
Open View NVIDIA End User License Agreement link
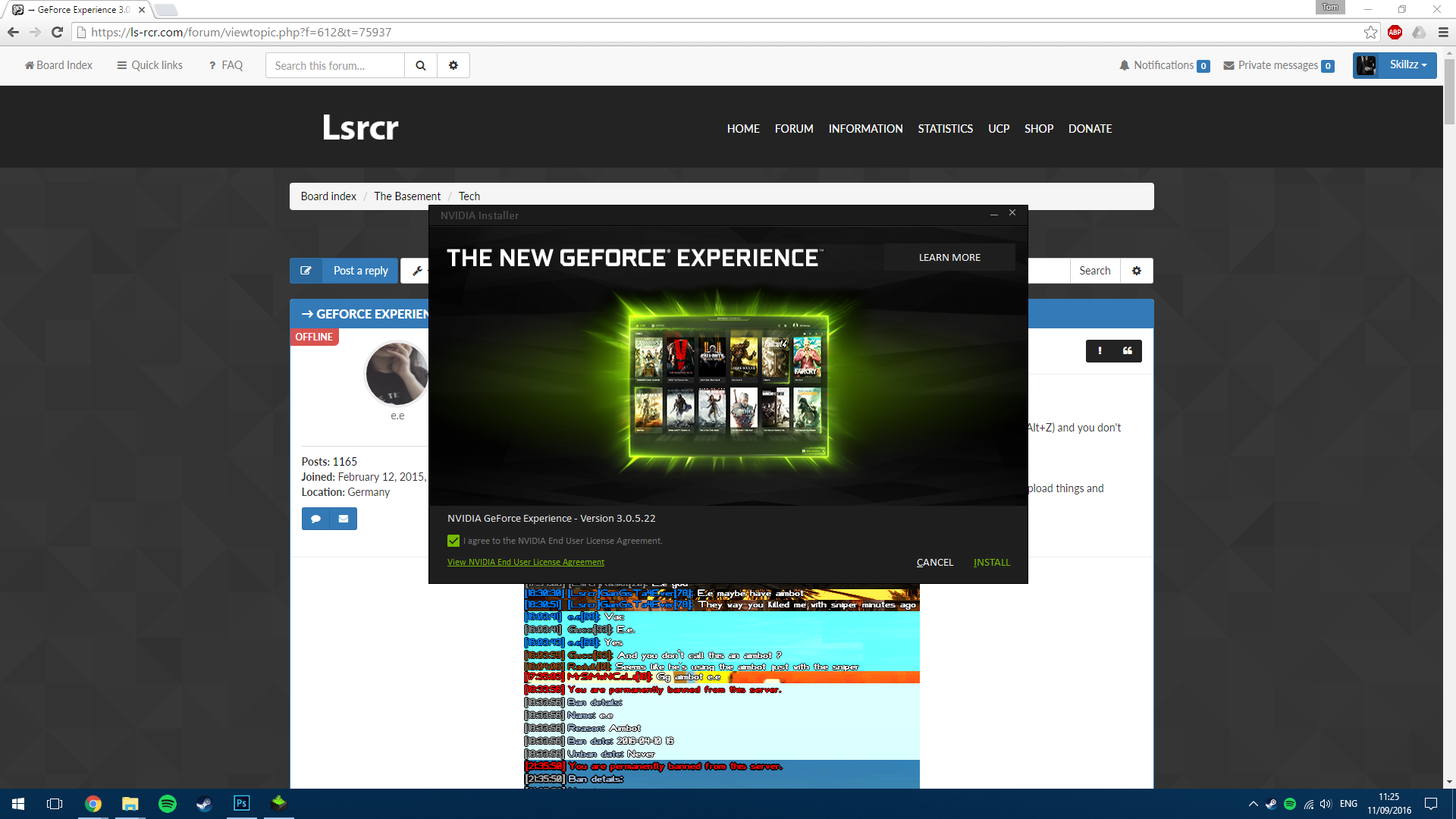[x=526, y=562]
